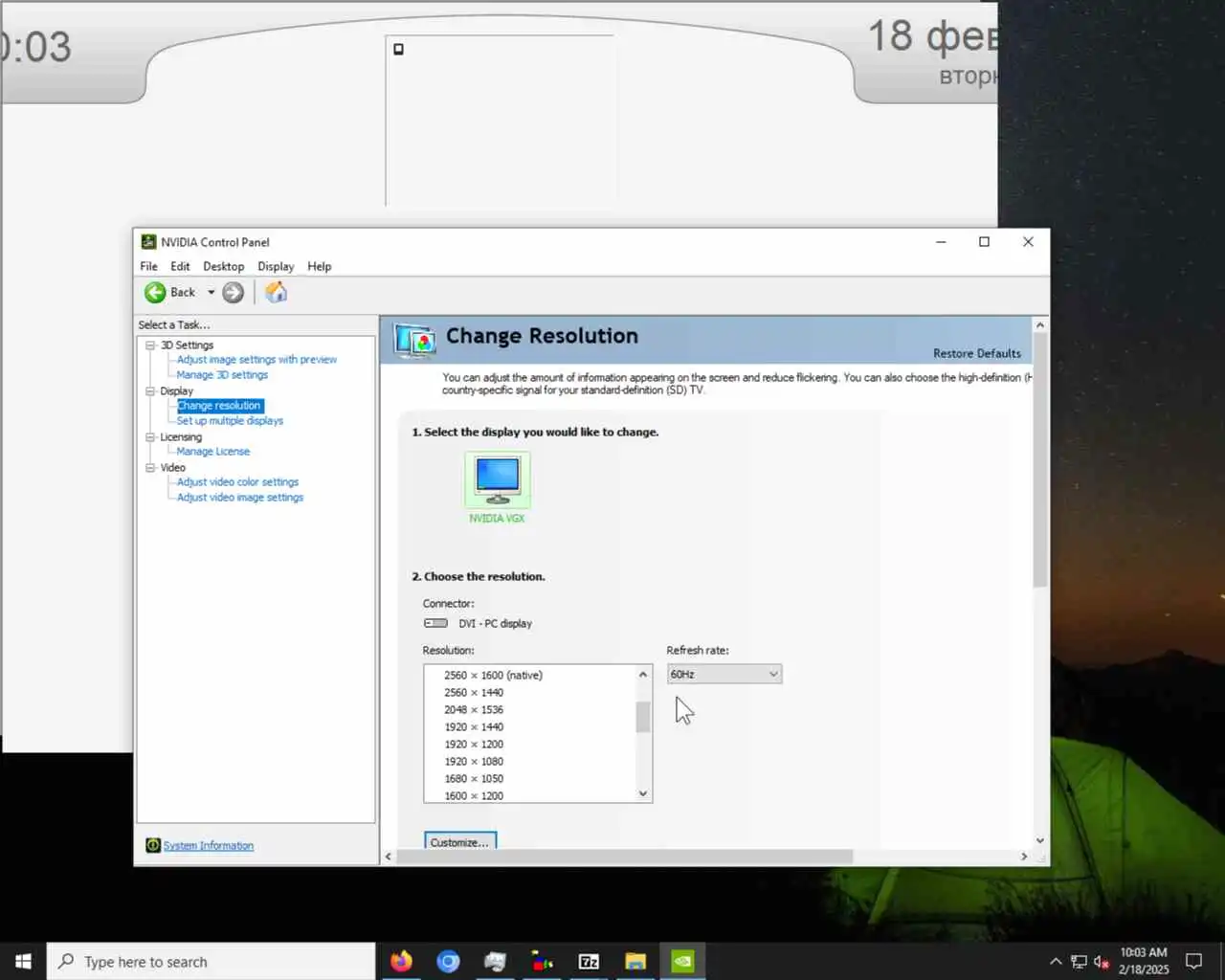Collapse the Display tree node

click(x=150, y=390)
